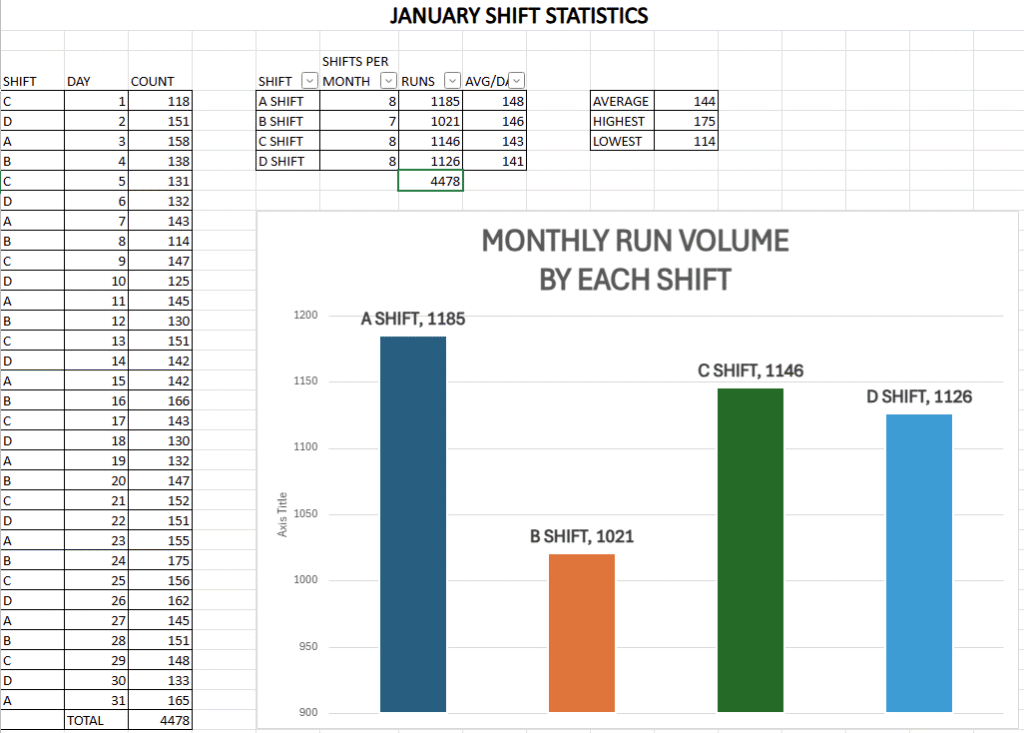1024x733 pixels.
Task: Select the light blue D SHIFT chart bar
Action: tap(919, 562)
